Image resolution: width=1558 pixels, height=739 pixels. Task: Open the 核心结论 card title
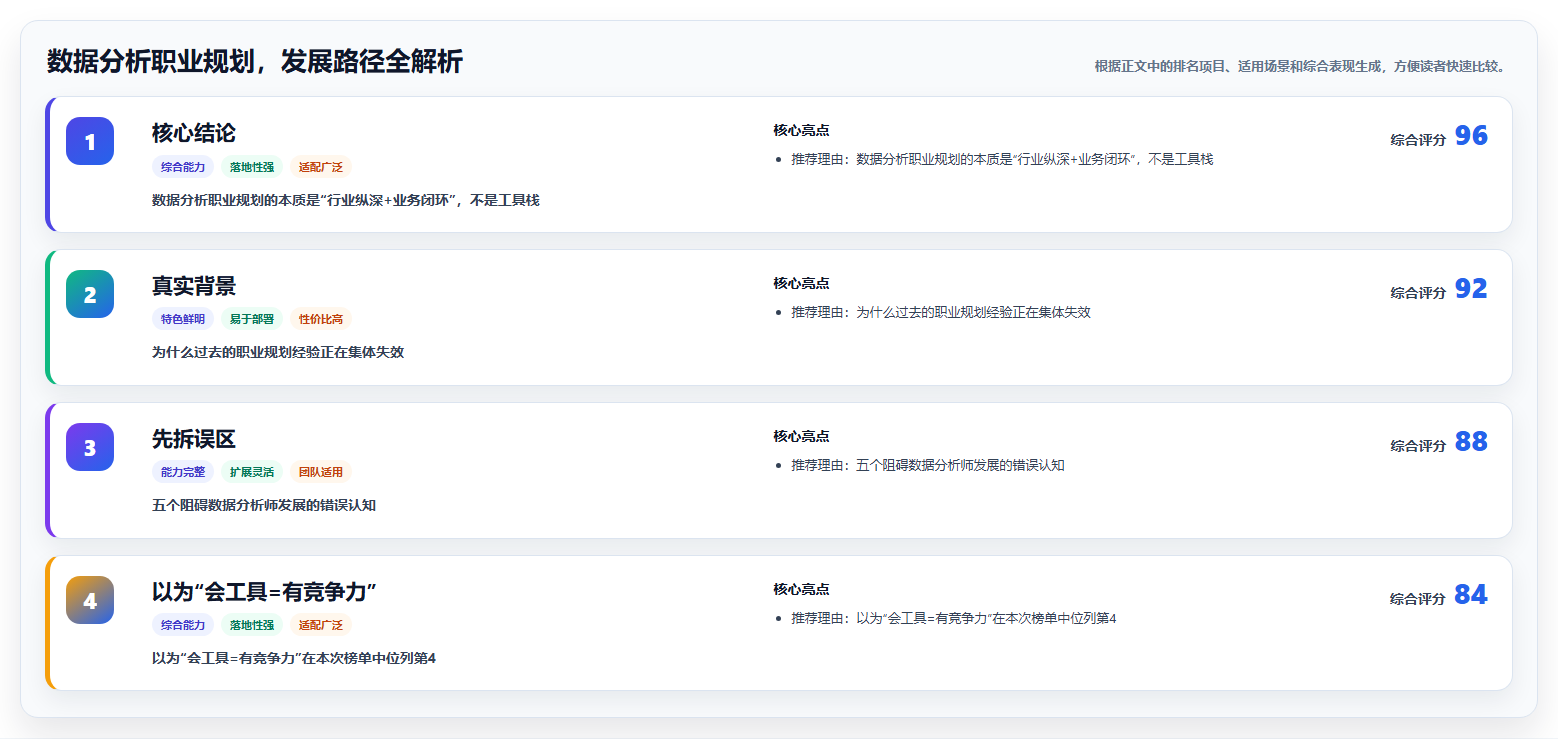click(x=194, y=133)
